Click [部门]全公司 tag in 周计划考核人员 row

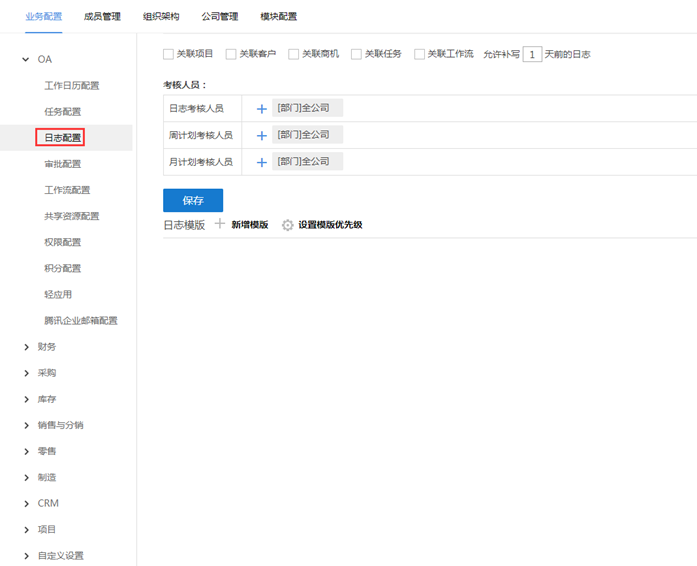307,135
